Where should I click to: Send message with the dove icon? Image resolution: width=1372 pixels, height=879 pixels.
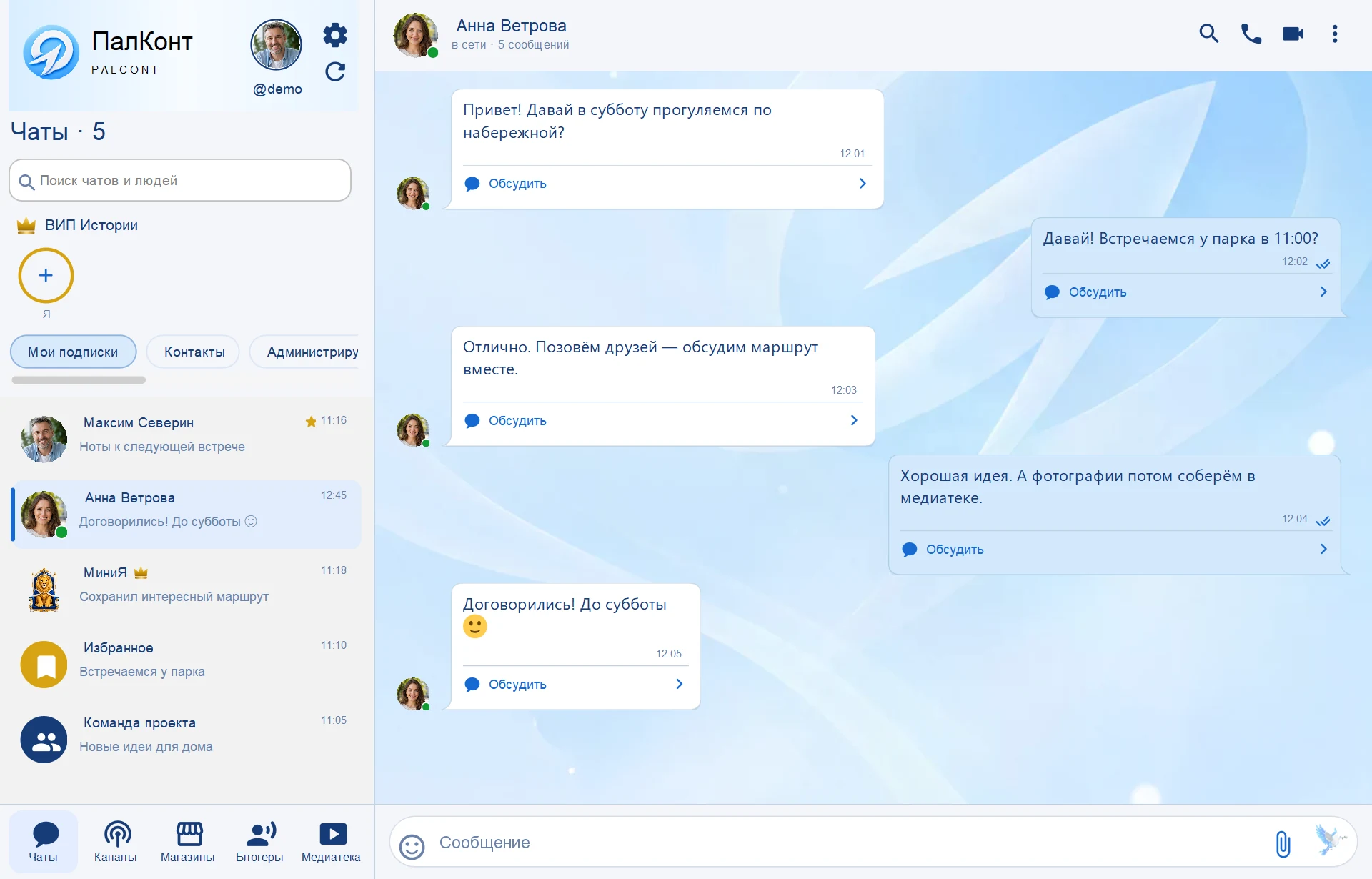1329,840
